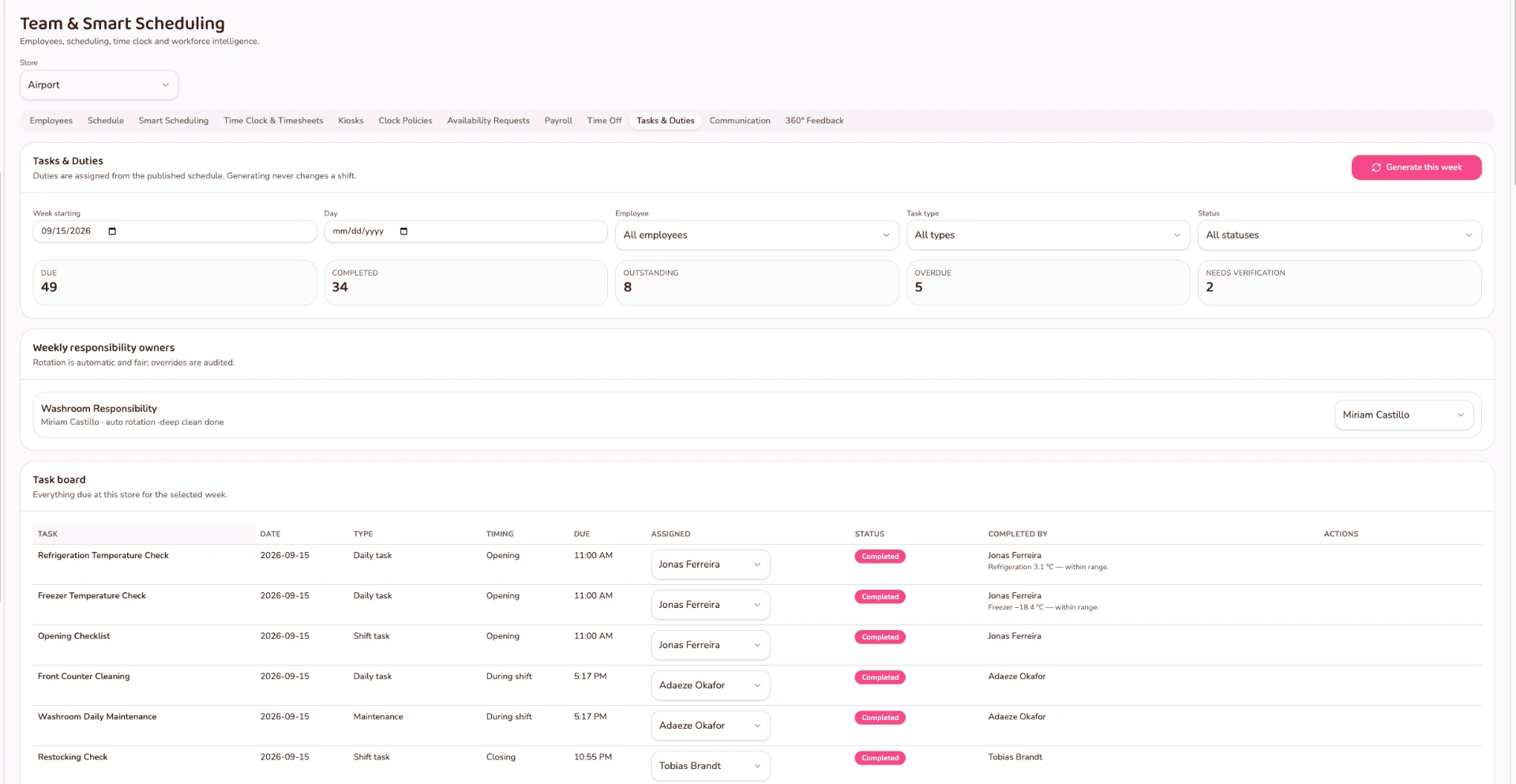Click 'Freezer −18.4 °C — within range' note
This screenshot has width=1516, height=784.
point(1043,608)
